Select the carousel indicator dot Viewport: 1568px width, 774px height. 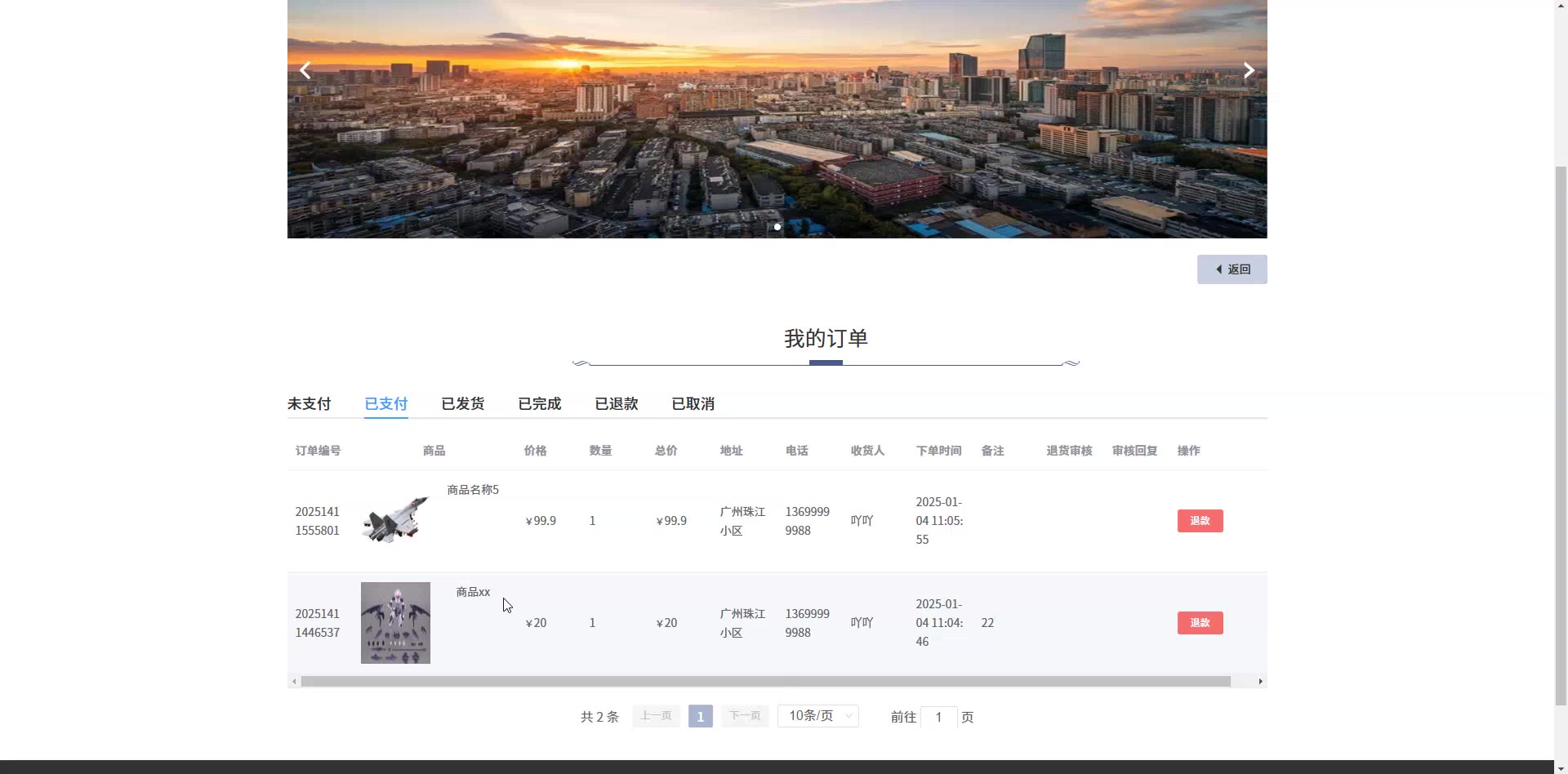pyautogui.click(x=777, y=227)
